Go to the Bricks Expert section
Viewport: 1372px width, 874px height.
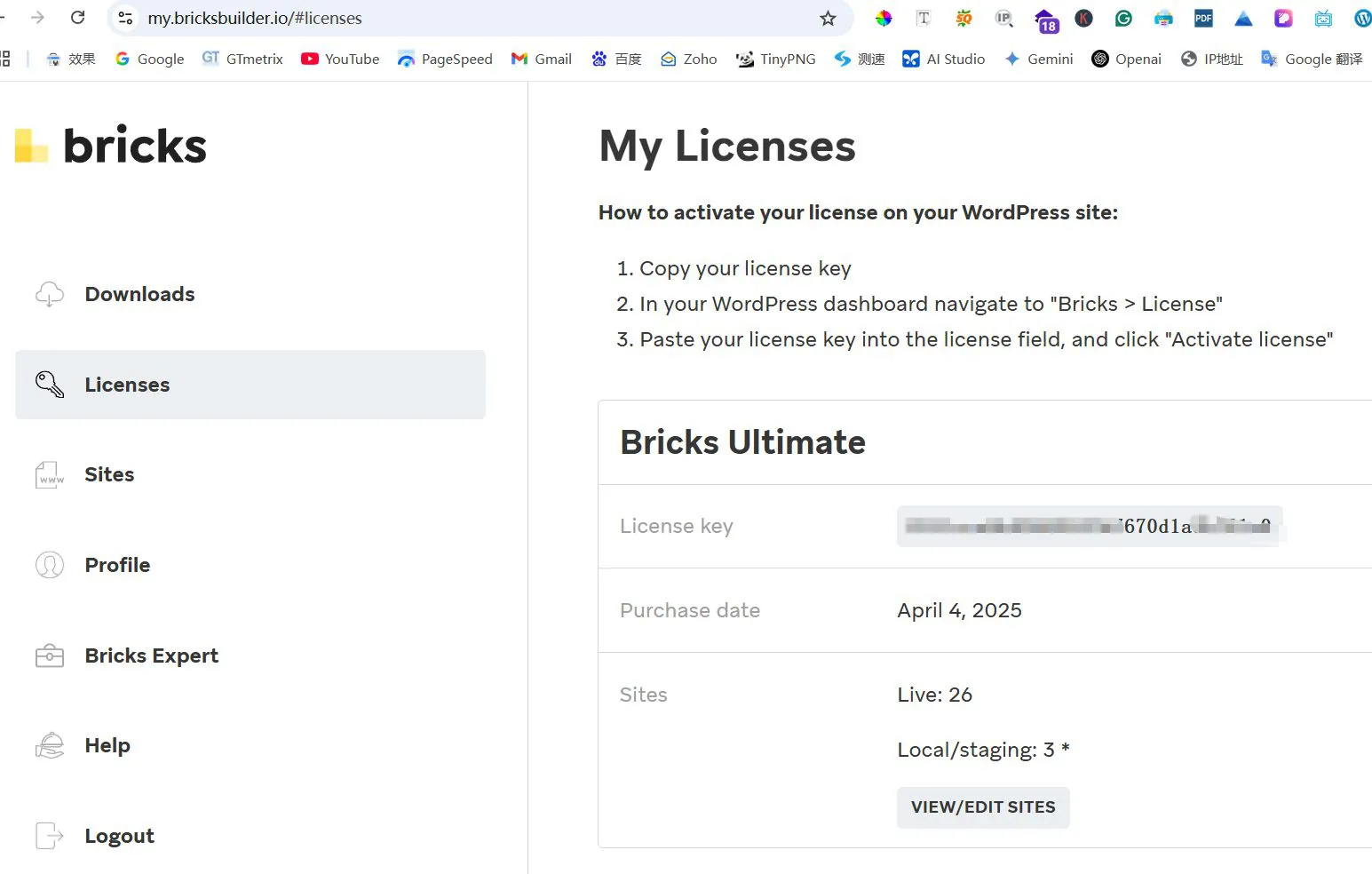(x=151, y=655)
